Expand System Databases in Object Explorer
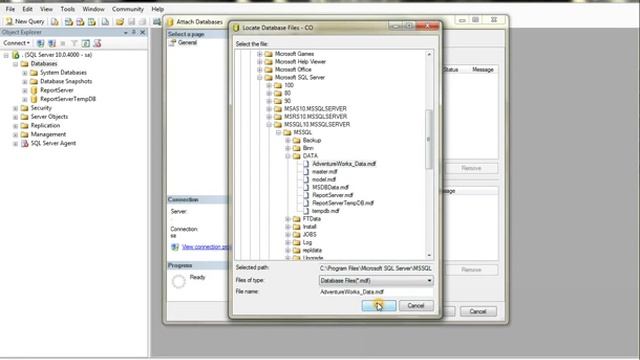Viewport: 640px width, 360px height. pyautogui.click(x=25, y=73)
